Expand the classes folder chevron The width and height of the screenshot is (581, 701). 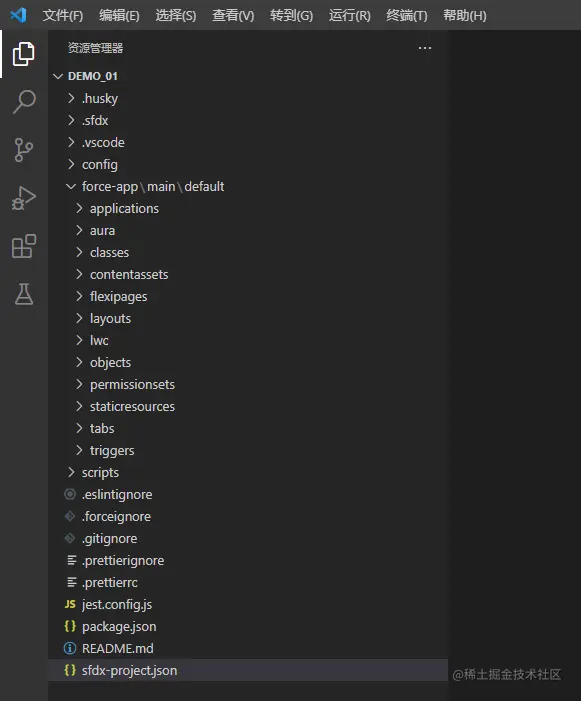(79, 252)
